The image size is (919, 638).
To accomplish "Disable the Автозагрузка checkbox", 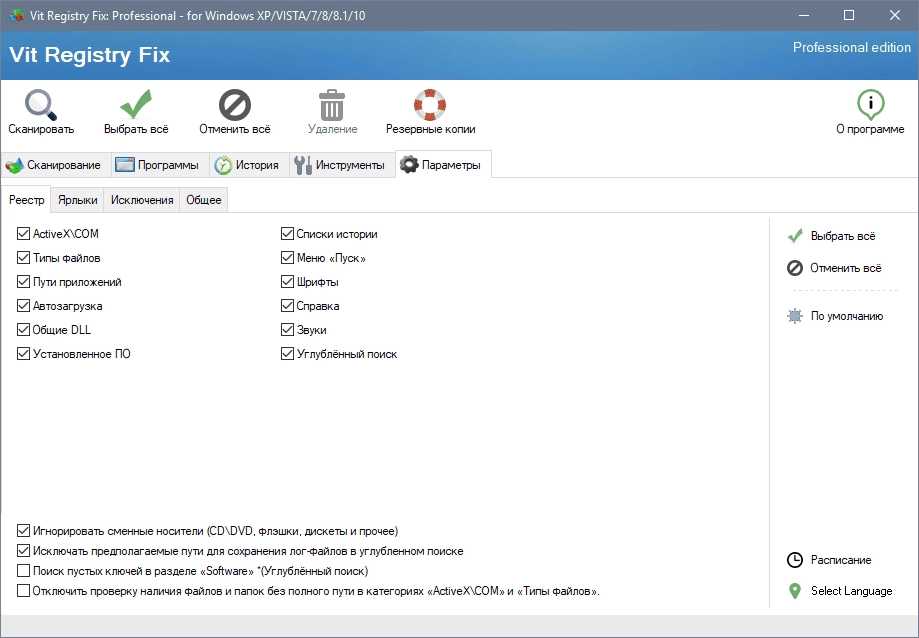I will point(23,306).
